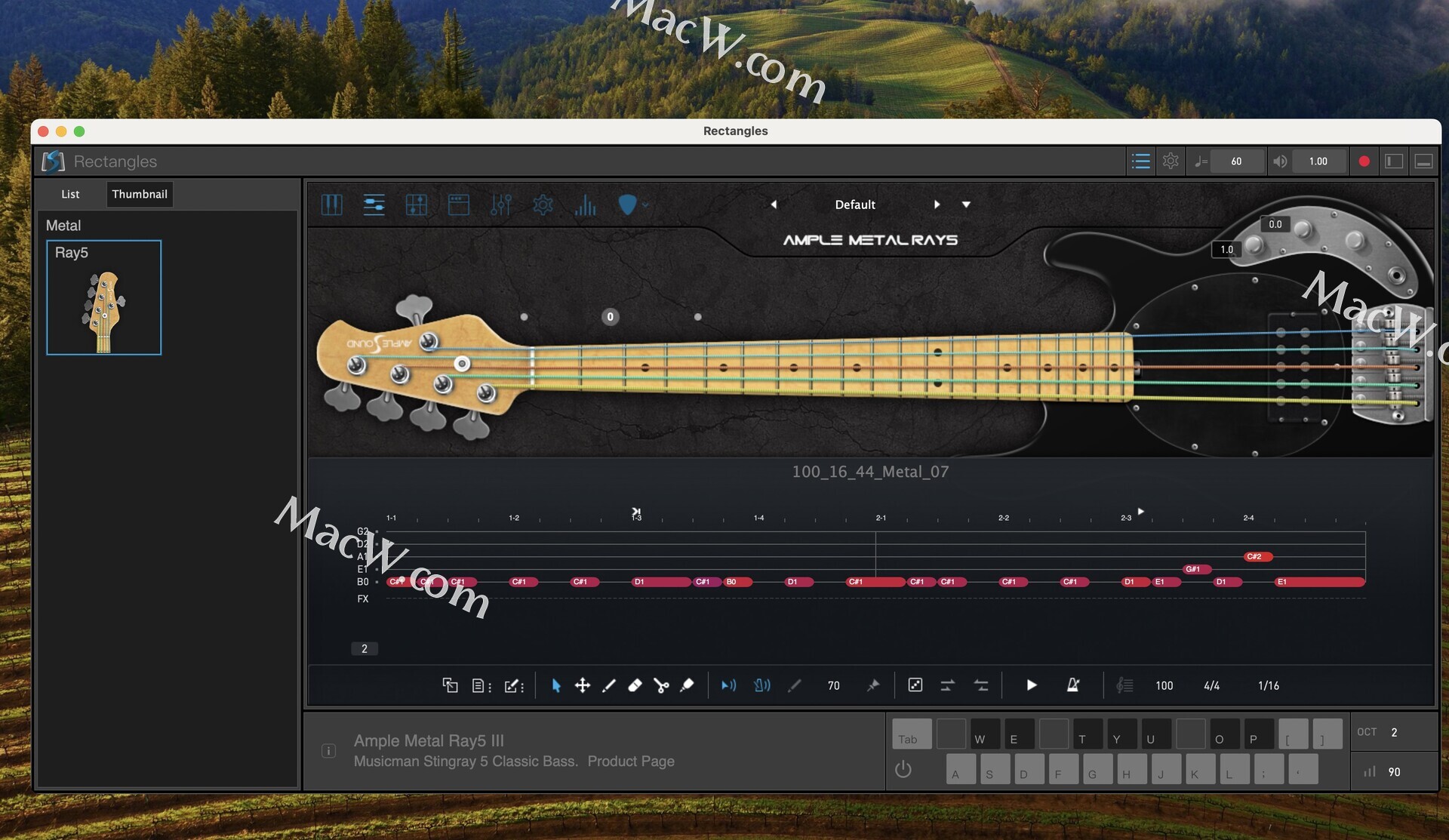Toggle the list view icon in header

(x=1140, y=161)
